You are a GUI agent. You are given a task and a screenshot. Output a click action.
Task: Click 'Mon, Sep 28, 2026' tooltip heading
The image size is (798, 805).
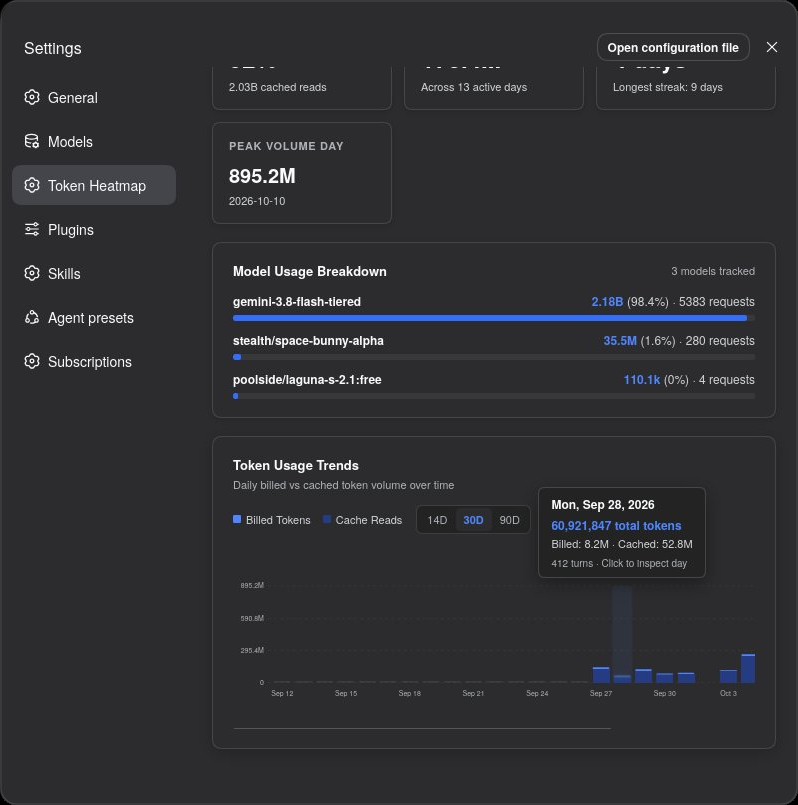coord(603,505)
